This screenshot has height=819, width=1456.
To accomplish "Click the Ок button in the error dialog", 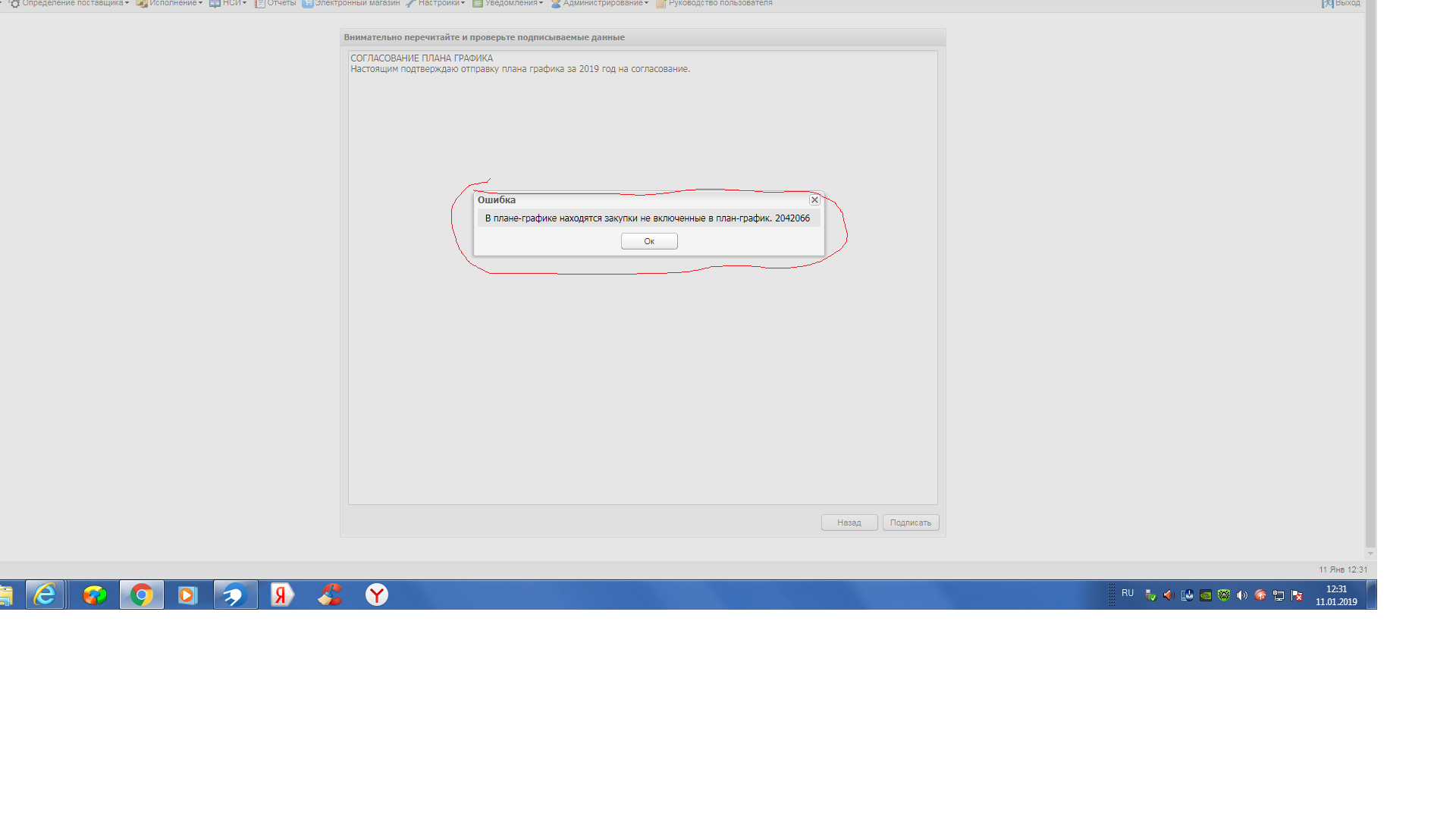I will (649, 241).
